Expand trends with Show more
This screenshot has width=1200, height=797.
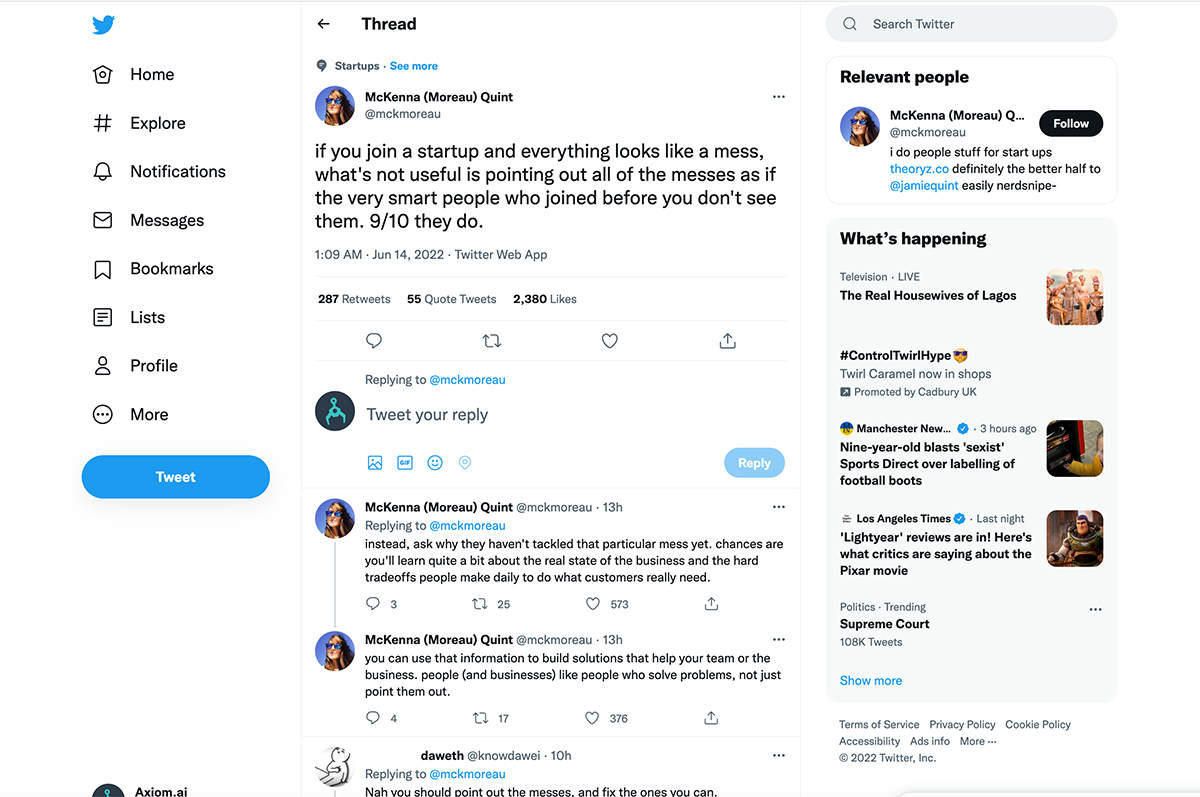(870, 680)
